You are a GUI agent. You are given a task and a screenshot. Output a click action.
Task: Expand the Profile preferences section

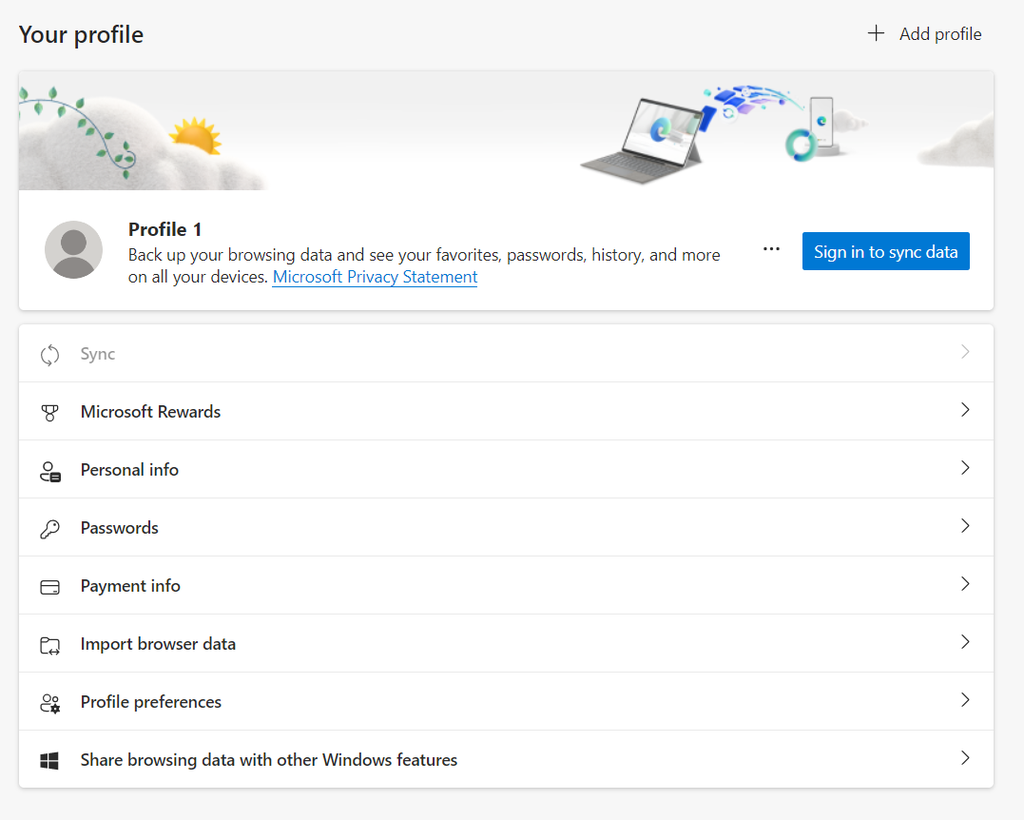point(964,701)
